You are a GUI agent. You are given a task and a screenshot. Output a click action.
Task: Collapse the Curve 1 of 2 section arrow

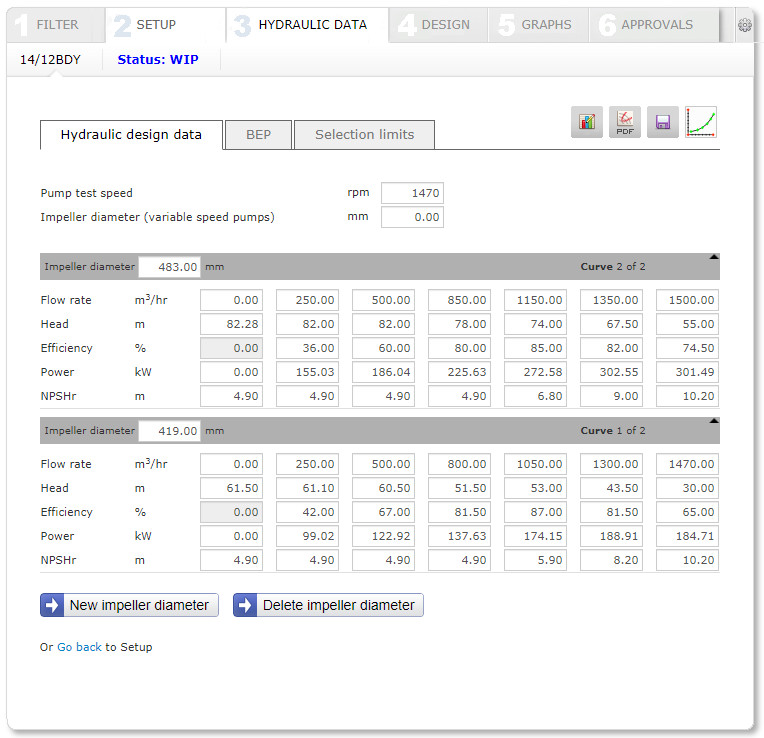(x=714, y=421)
